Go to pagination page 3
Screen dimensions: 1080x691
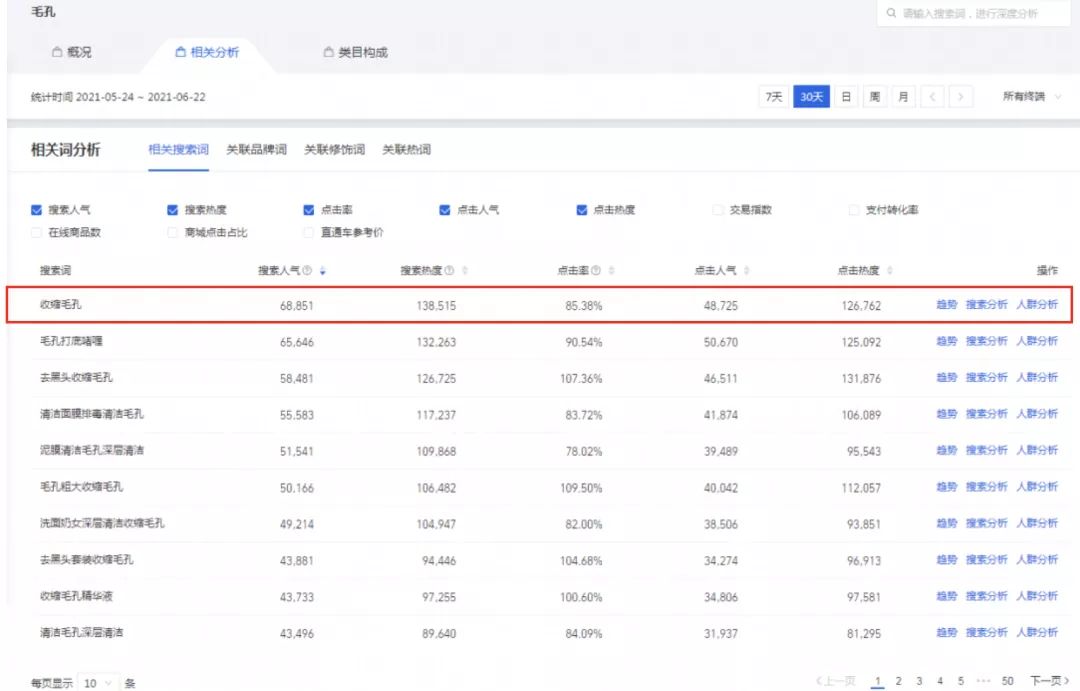(919, 679)
